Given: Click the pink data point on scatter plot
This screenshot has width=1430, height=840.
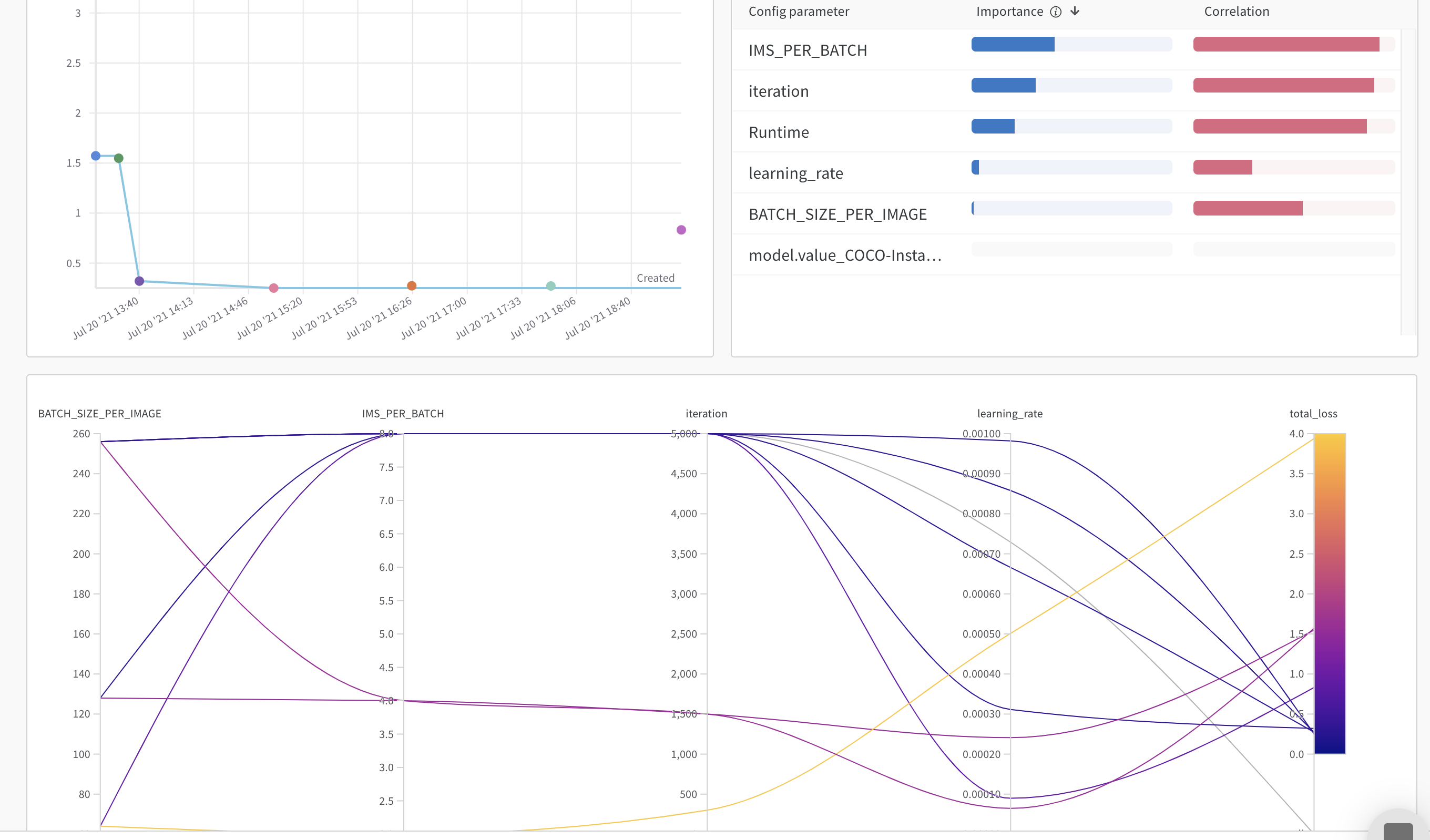Looking at the screenshot, I should 273,289.
